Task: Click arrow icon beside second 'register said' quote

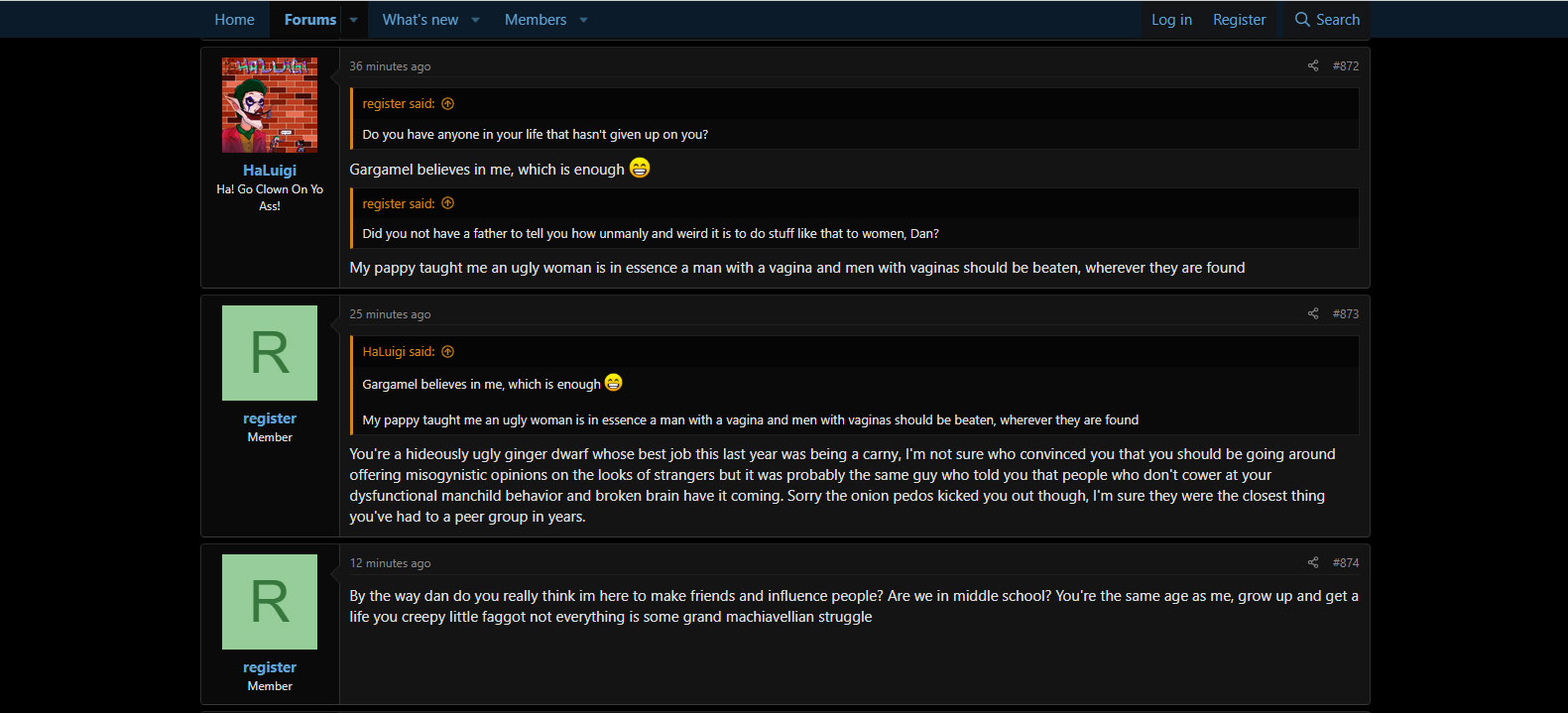Action: 447,203
